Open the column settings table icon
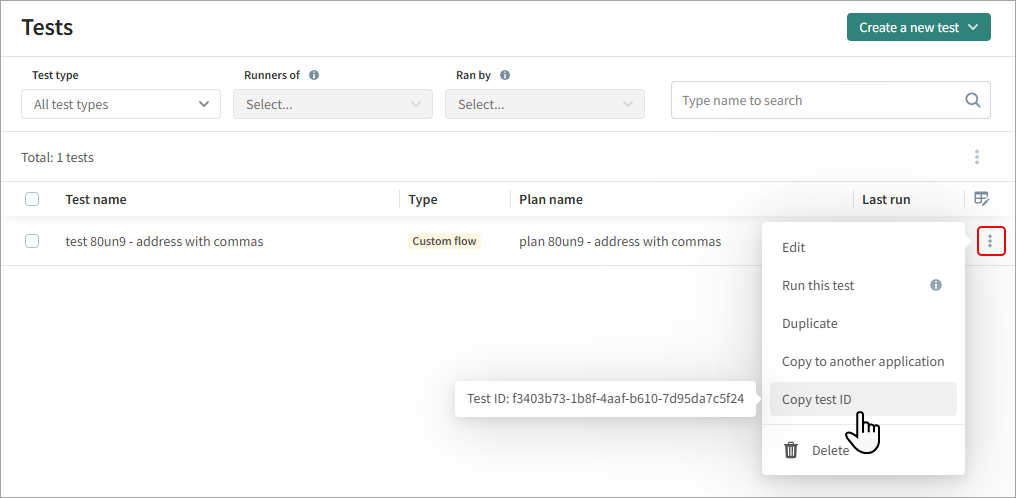The image size is (1016, 498). 981,199
